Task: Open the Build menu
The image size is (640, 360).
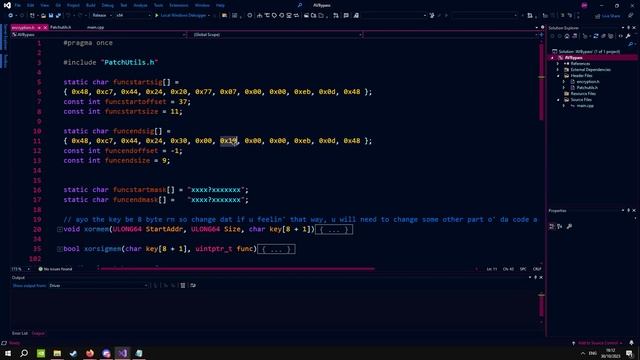Action: [91, 5]
